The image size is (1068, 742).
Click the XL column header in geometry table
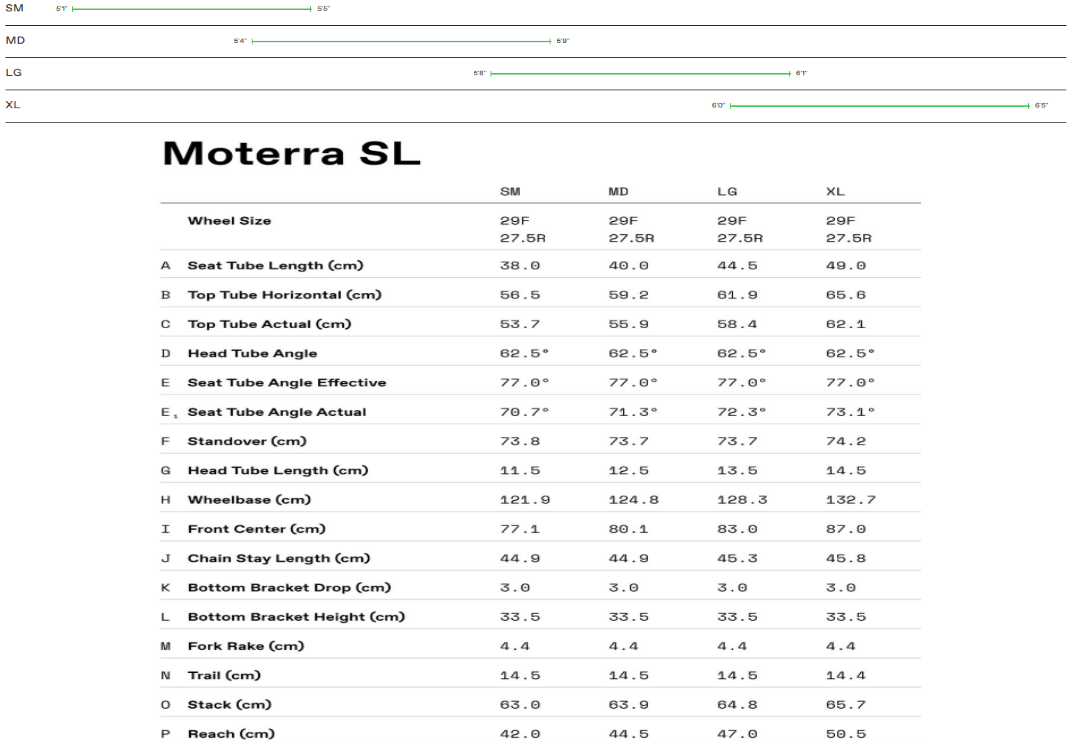point(836,191)
